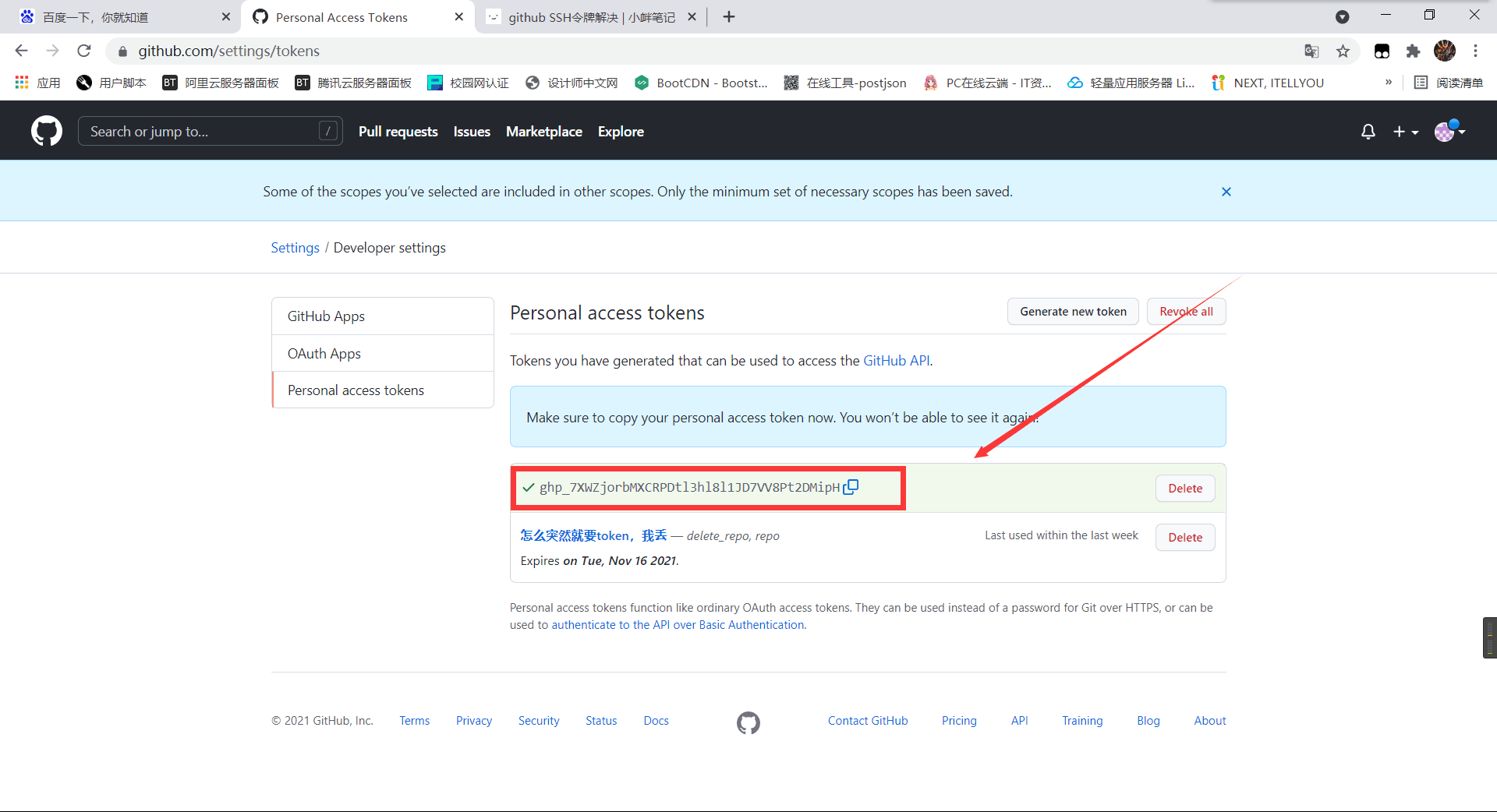1497x812 pixels.
Task: Open Pull requests
Action: point(398,132)
